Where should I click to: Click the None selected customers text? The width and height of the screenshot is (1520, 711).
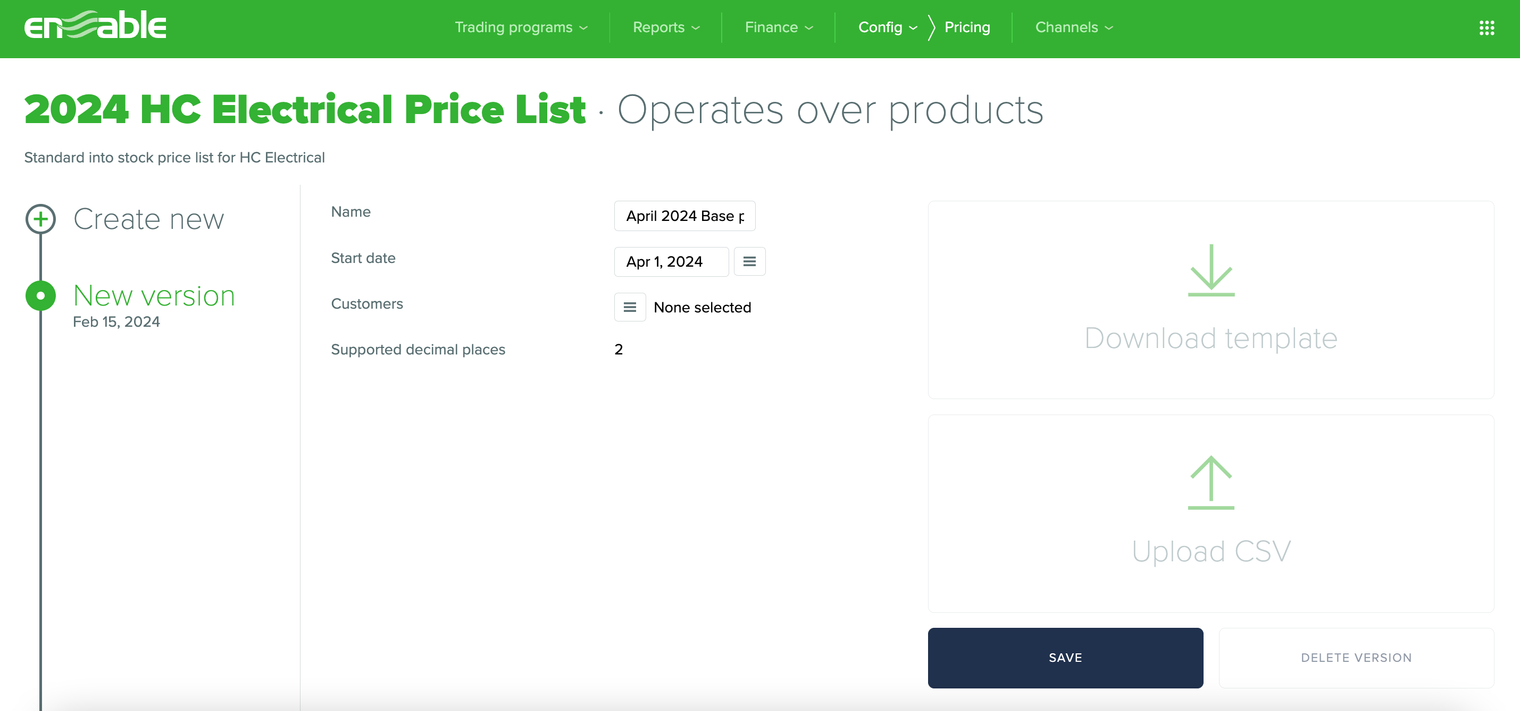tap(702, 308)
